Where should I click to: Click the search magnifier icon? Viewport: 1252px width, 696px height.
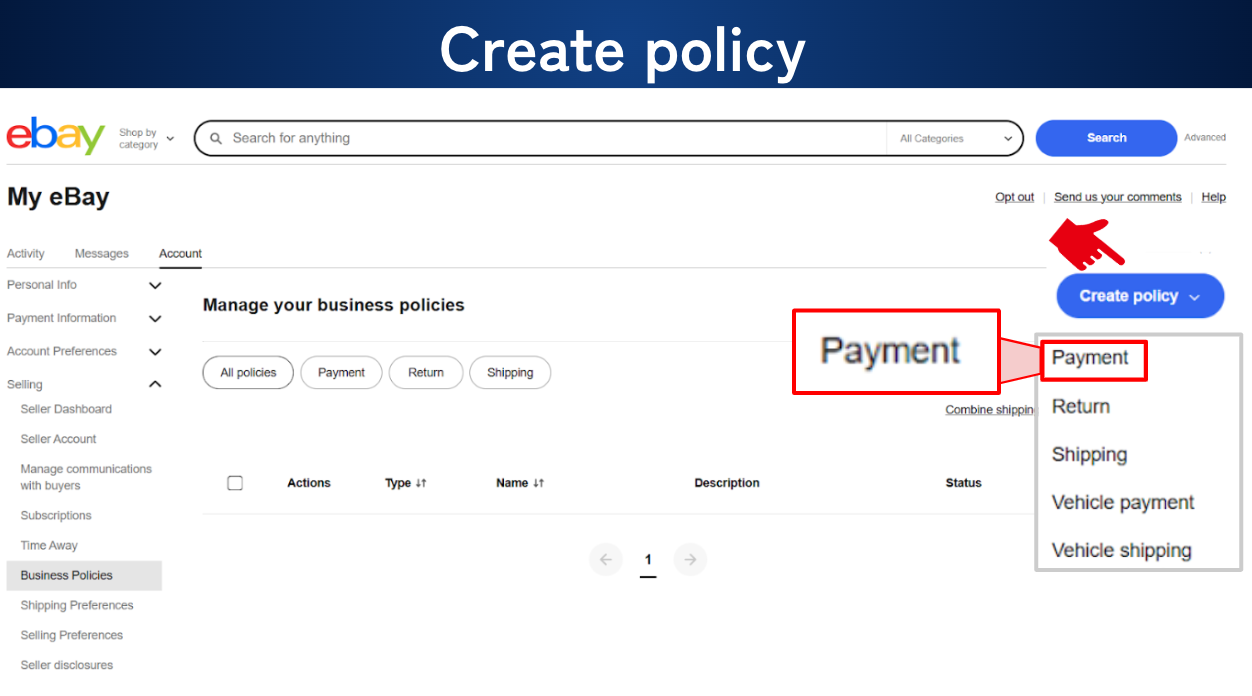[x=216, y=139]
